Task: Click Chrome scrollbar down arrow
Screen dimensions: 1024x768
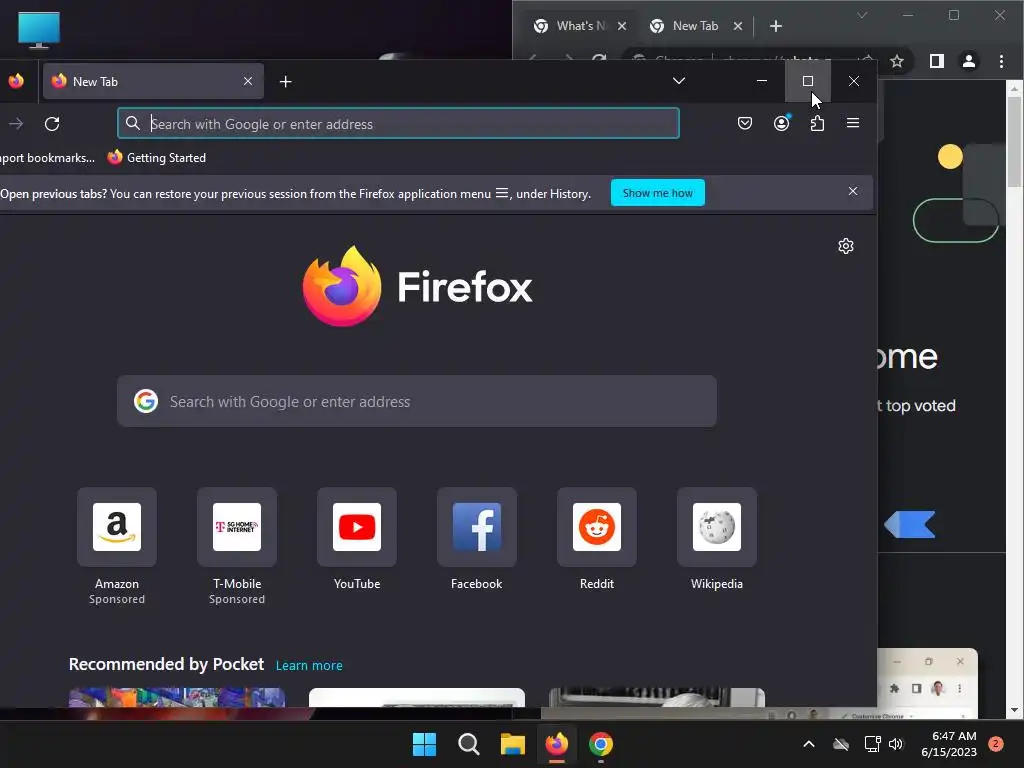Action: [1014, 710]
